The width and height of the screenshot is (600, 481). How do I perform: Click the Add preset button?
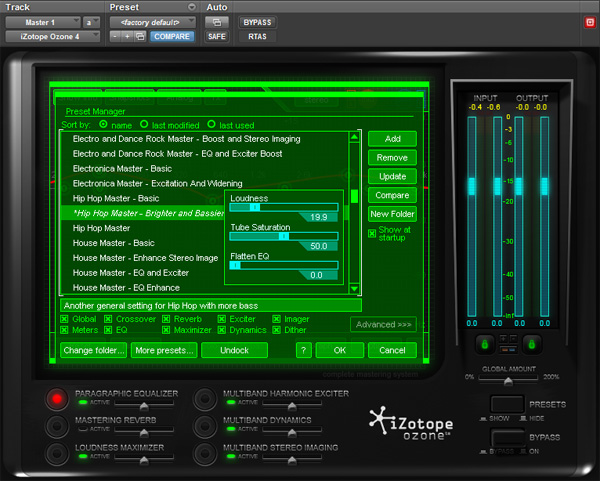(x=392, y=139)
